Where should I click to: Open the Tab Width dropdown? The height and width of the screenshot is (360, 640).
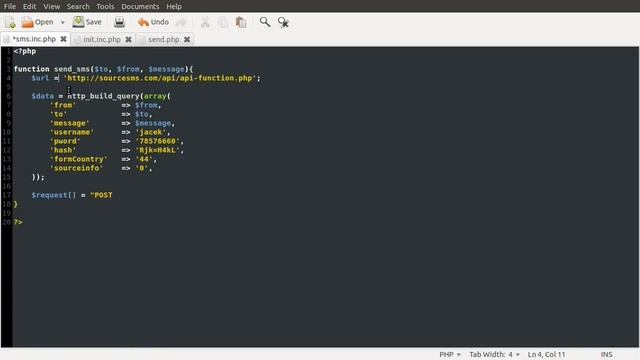(494, 354)
